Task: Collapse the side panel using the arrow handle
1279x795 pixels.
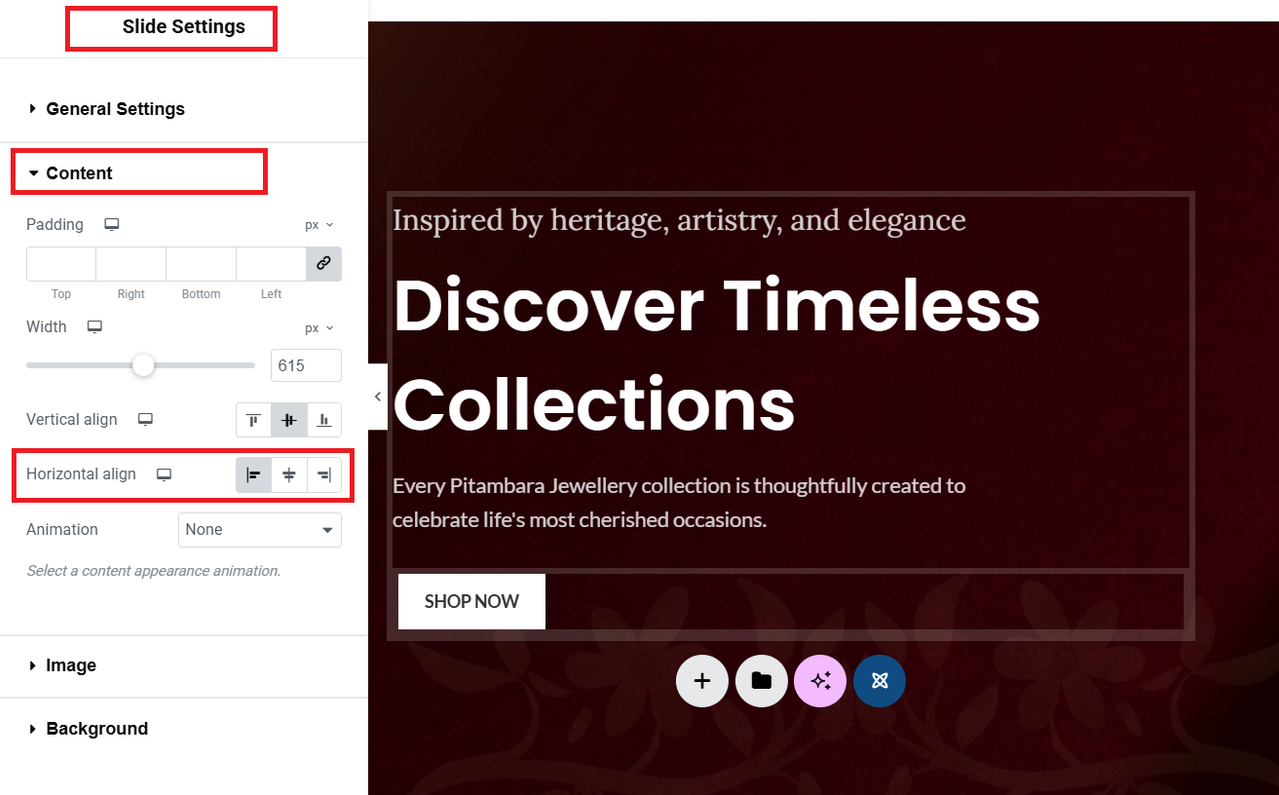Action: tap(377, 397)
